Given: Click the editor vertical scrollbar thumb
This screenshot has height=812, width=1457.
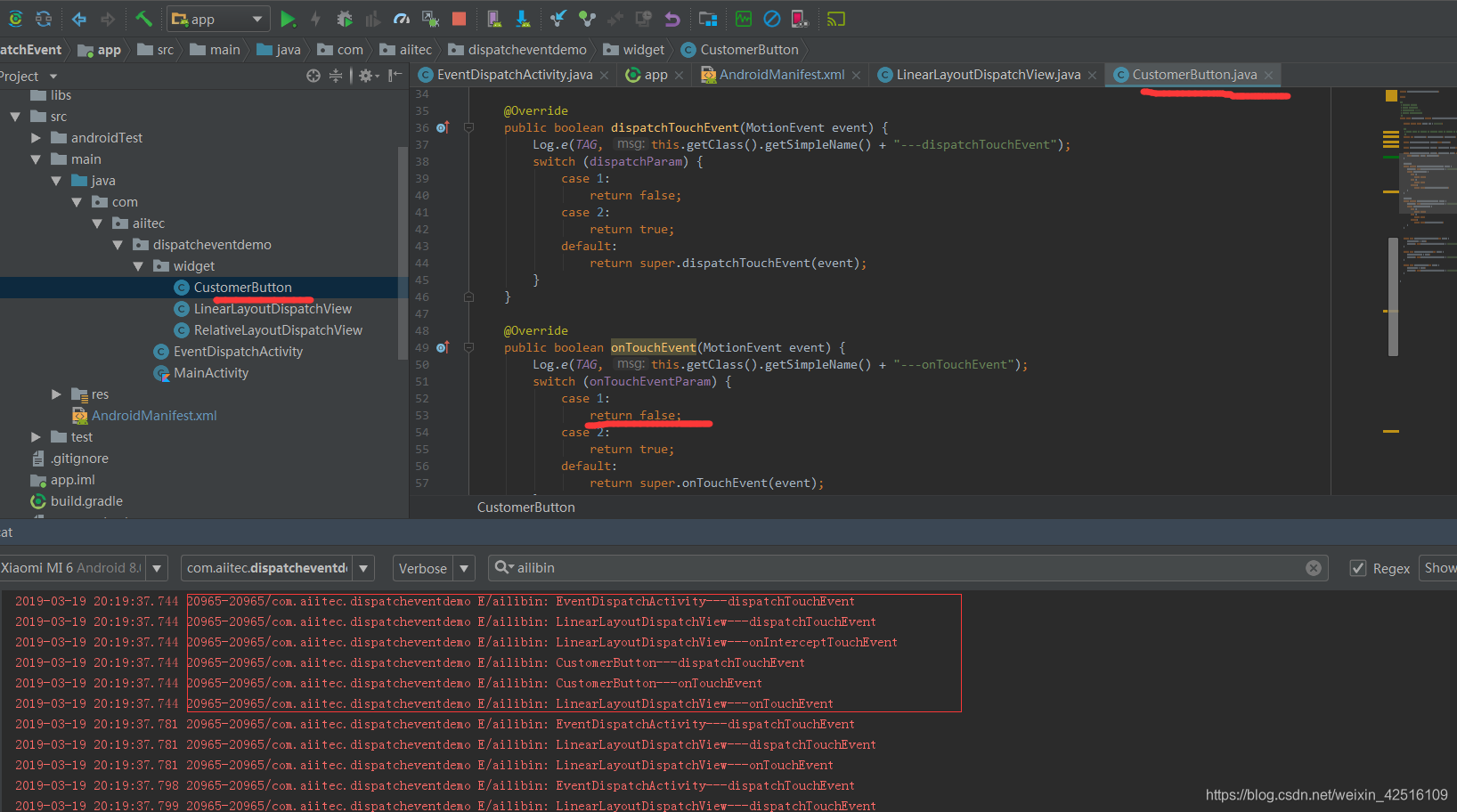Looking at the screenshot, I should tap(1393, 296).
